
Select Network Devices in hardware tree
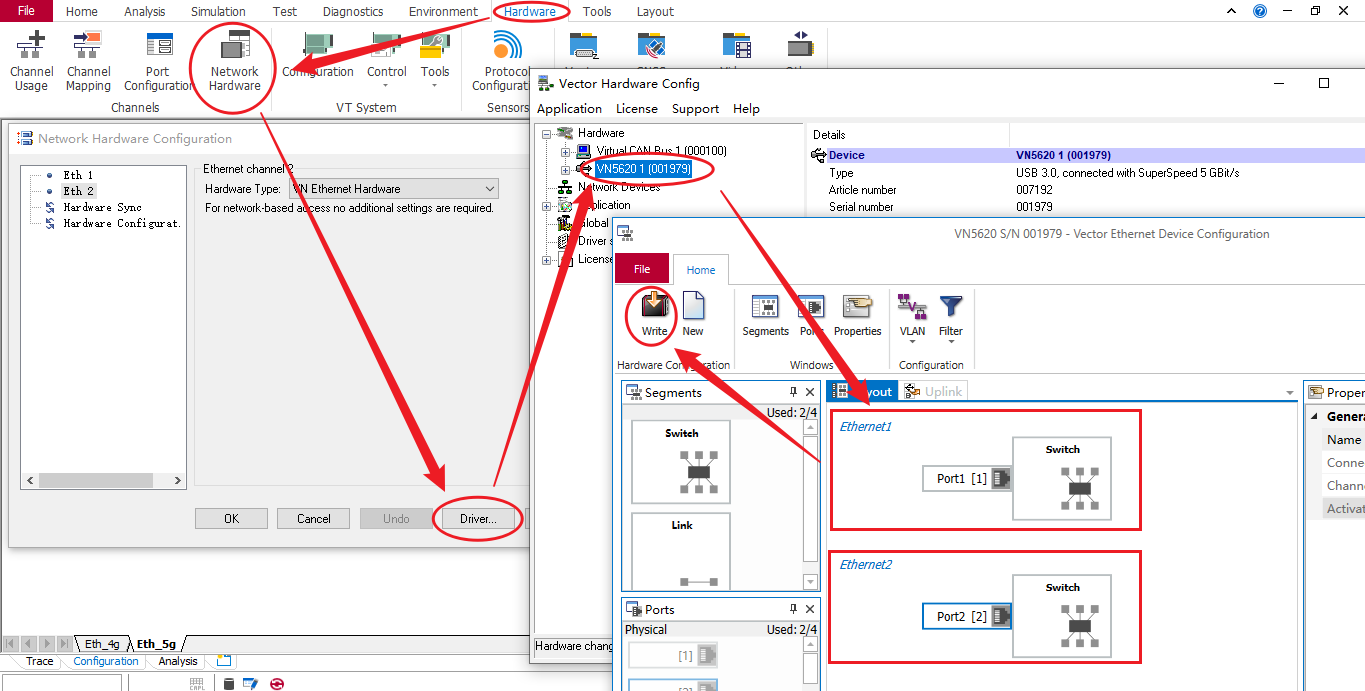click(619, 187)
